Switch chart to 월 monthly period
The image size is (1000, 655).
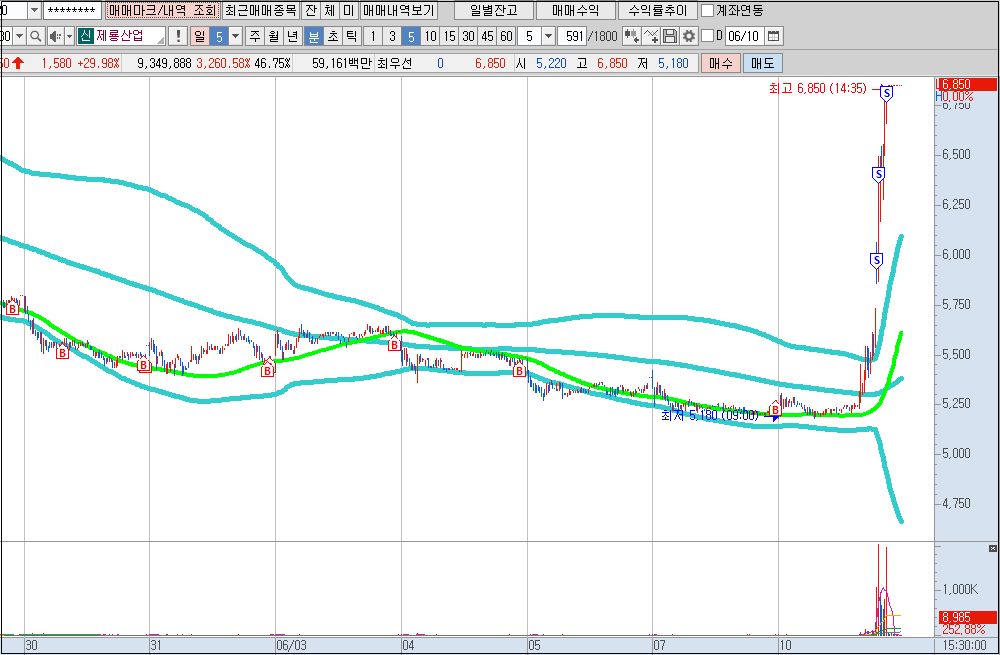point(274,36)
